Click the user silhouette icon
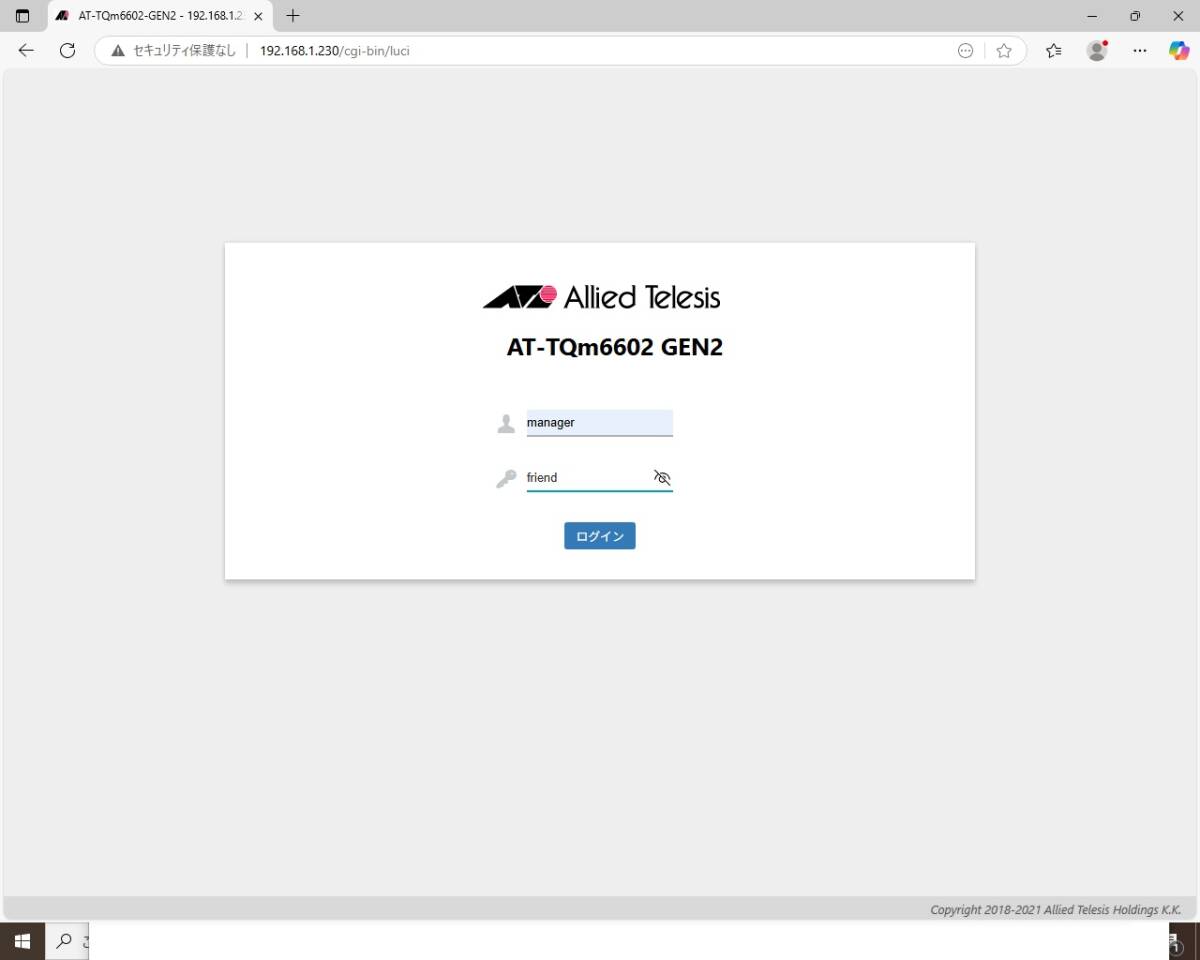 506,424
